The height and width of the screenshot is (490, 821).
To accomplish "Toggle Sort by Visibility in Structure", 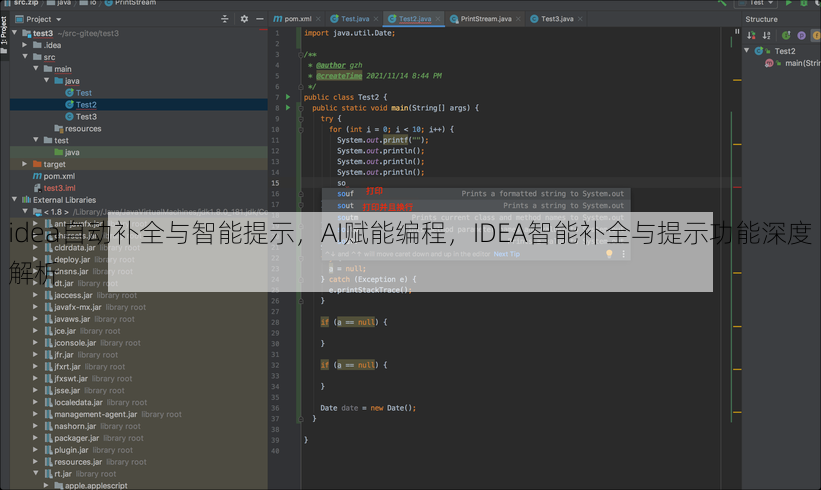I will [x=751, y=36].
